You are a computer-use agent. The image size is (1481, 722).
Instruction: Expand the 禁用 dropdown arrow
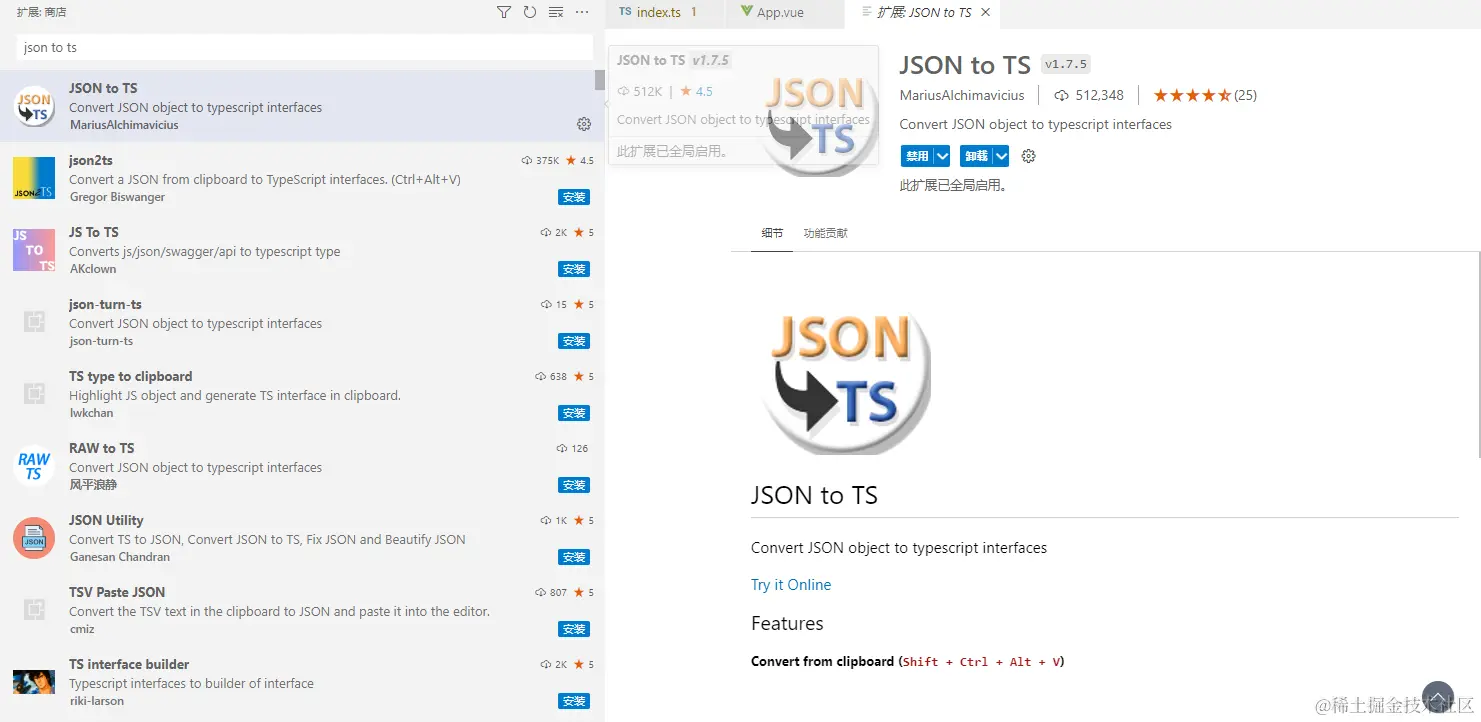point(942,156)
